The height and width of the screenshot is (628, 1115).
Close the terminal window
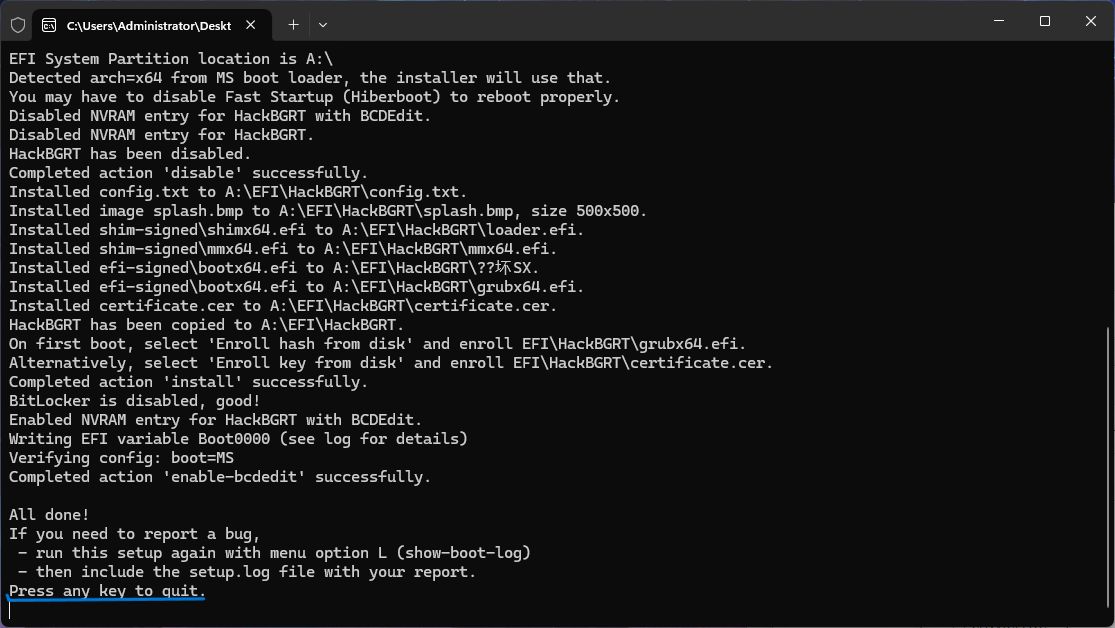click(x=1091, y=21)
